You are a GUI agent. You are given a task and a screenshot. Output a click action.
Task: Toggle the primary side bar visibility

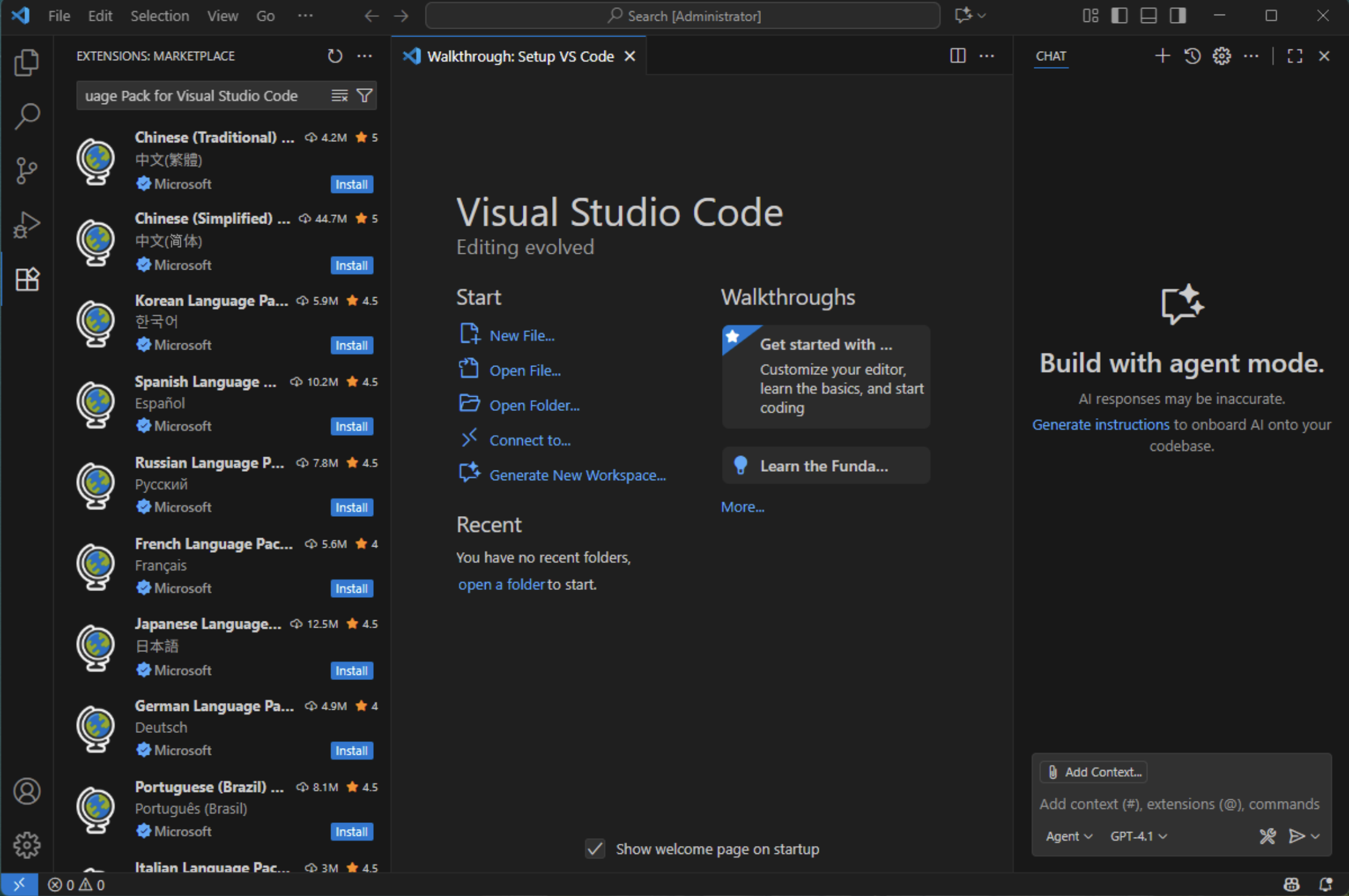pos(1119,16)
